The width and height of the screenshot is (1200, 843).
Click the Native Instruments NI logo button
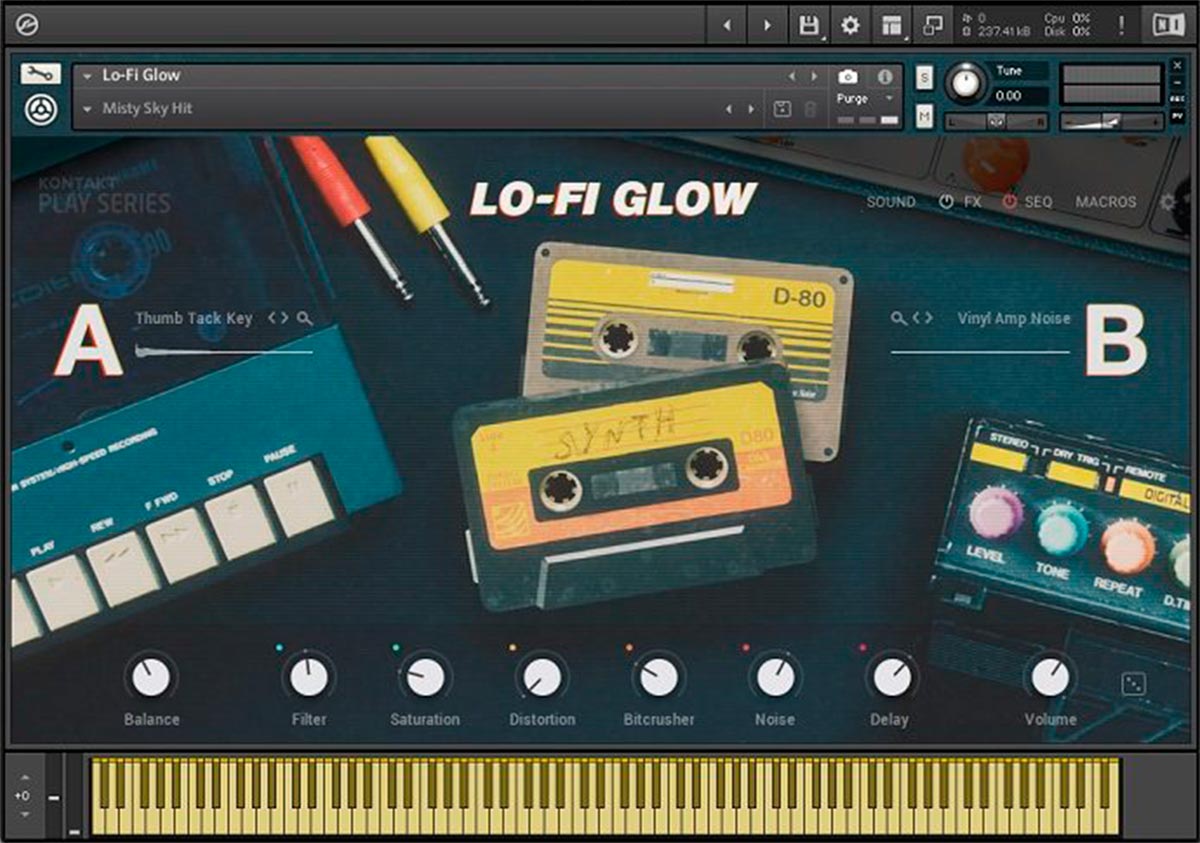pyautogui.click(x=1167, y=25)
